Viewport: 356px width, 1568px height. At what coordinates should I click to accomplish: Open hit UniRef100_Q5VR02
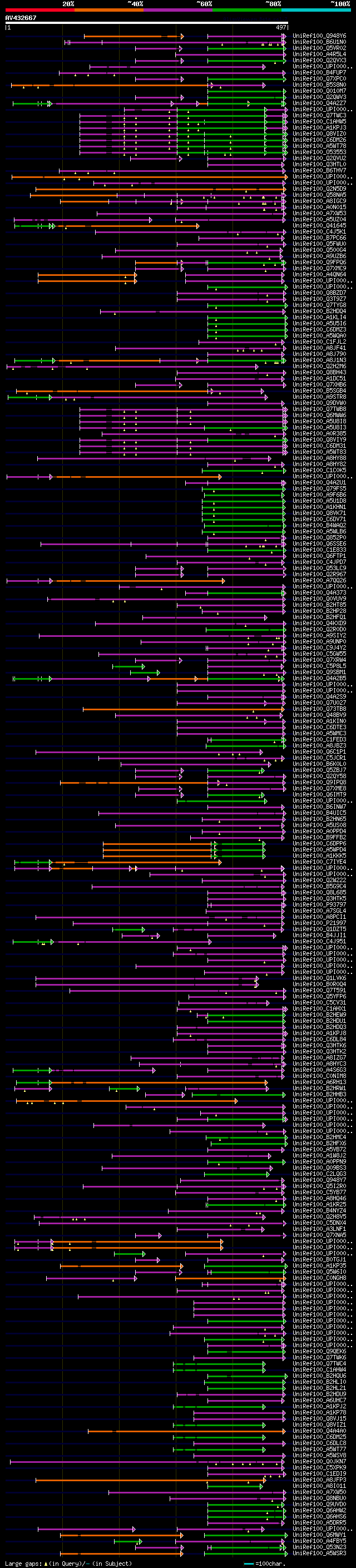click(319, 48)
